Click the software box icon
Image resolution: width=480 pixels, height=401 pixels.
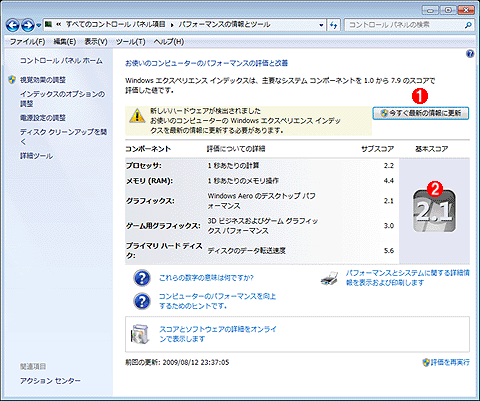tap(140, 334)
